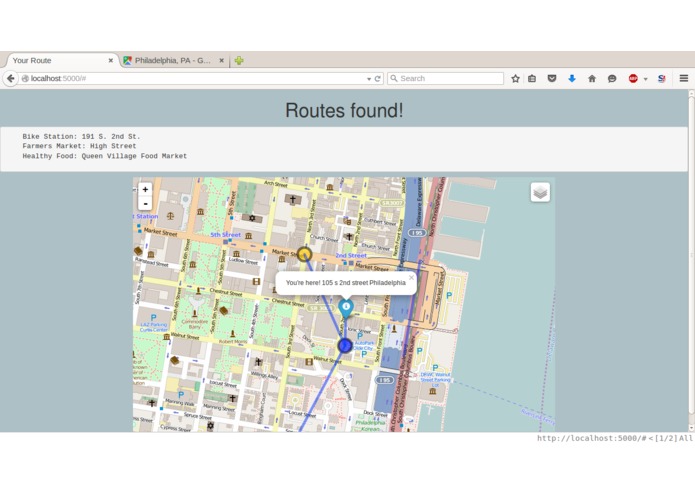This screenshot has height=494, width=695.
Task: Click the Adblock Plus ABP icon
Action: tap(633, 78)
